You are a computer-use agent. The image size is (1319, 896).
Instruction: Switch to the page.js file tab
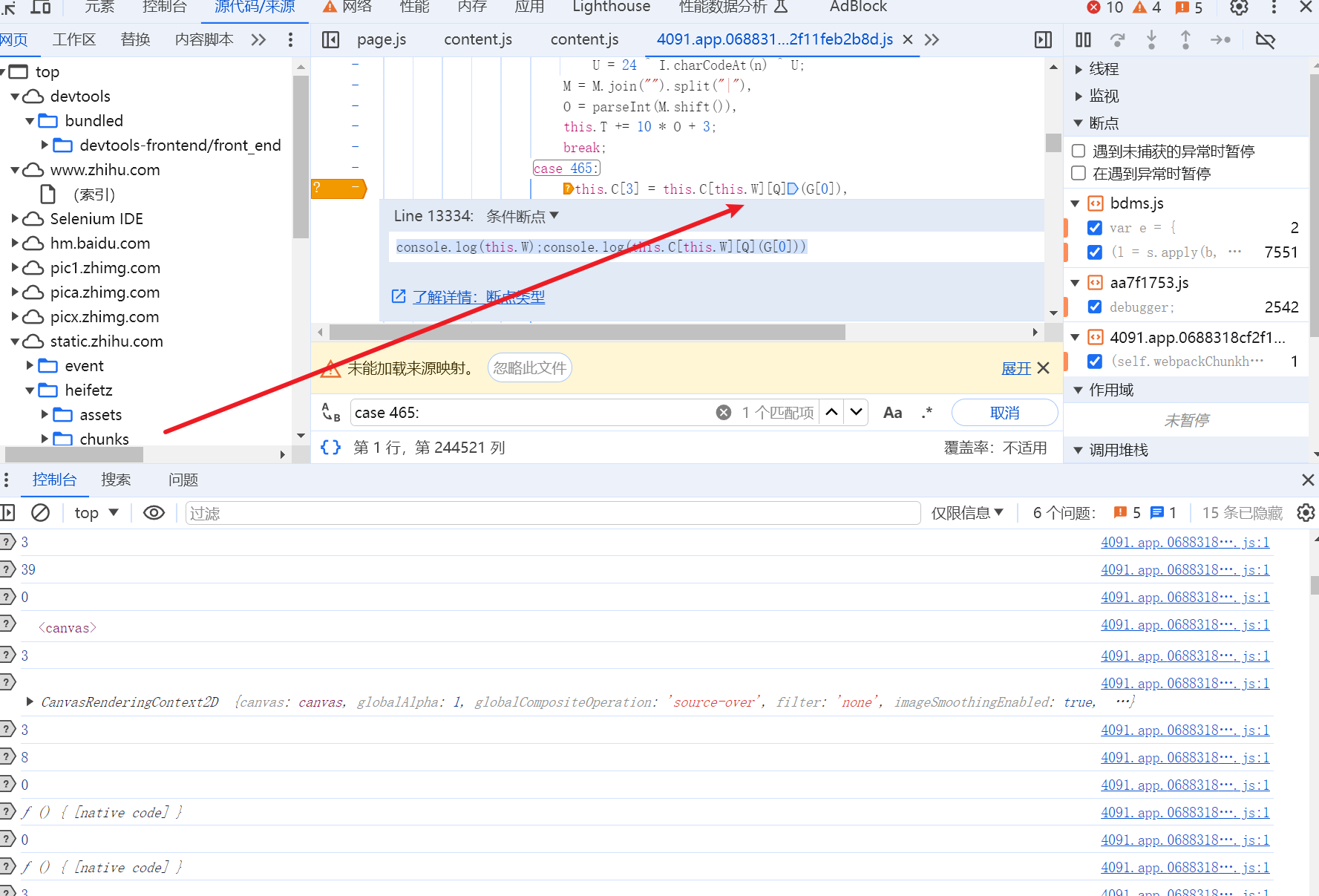pos(382,39)
